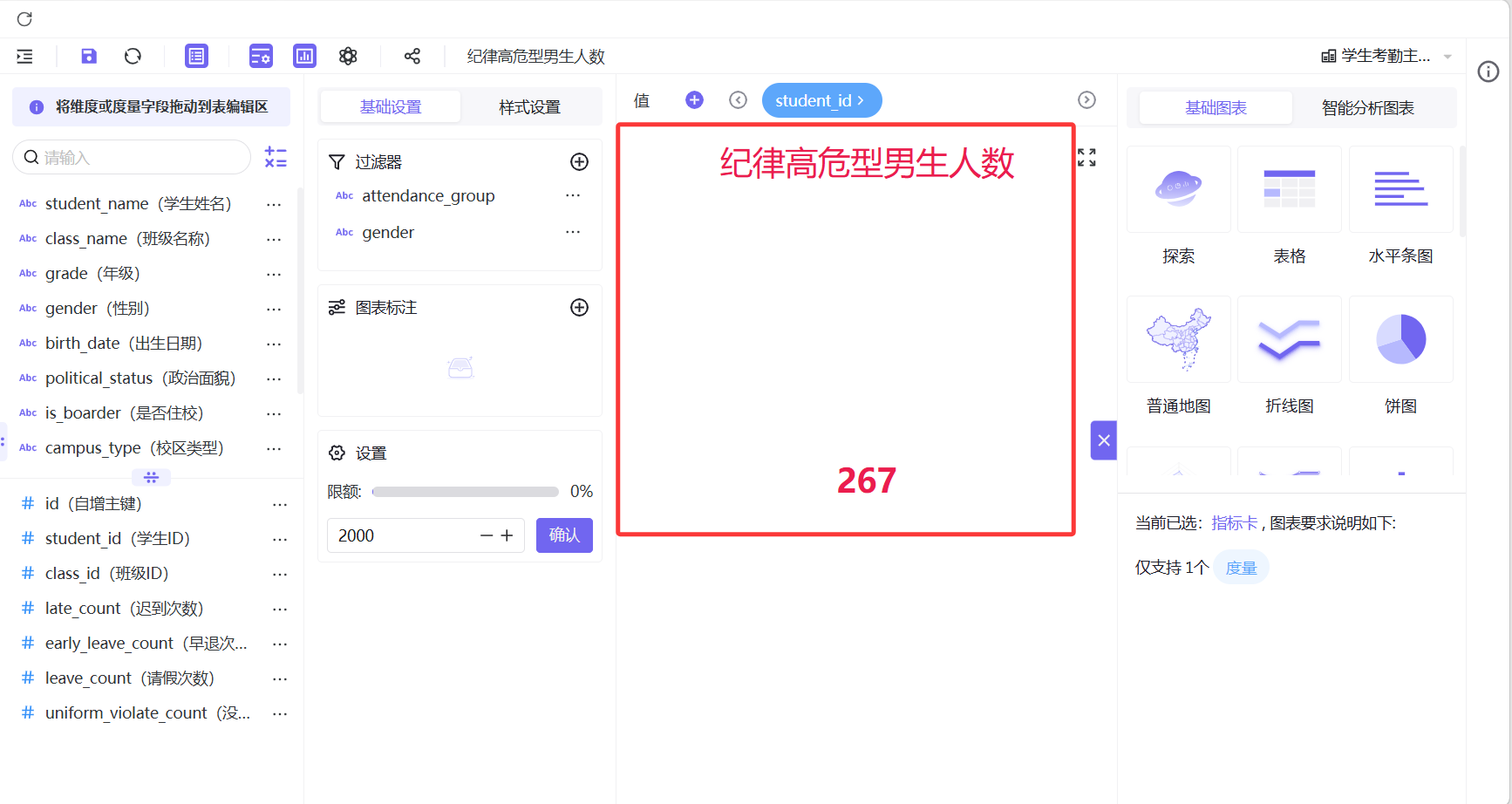Close the chart type side panel

coord(1104,440)
